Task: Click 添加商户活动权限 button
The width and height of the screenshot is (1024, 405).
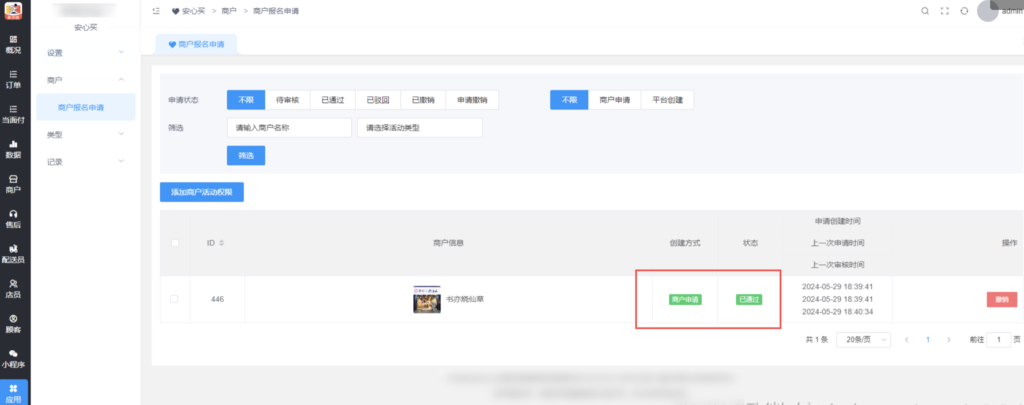Action: tap(202, 192)
